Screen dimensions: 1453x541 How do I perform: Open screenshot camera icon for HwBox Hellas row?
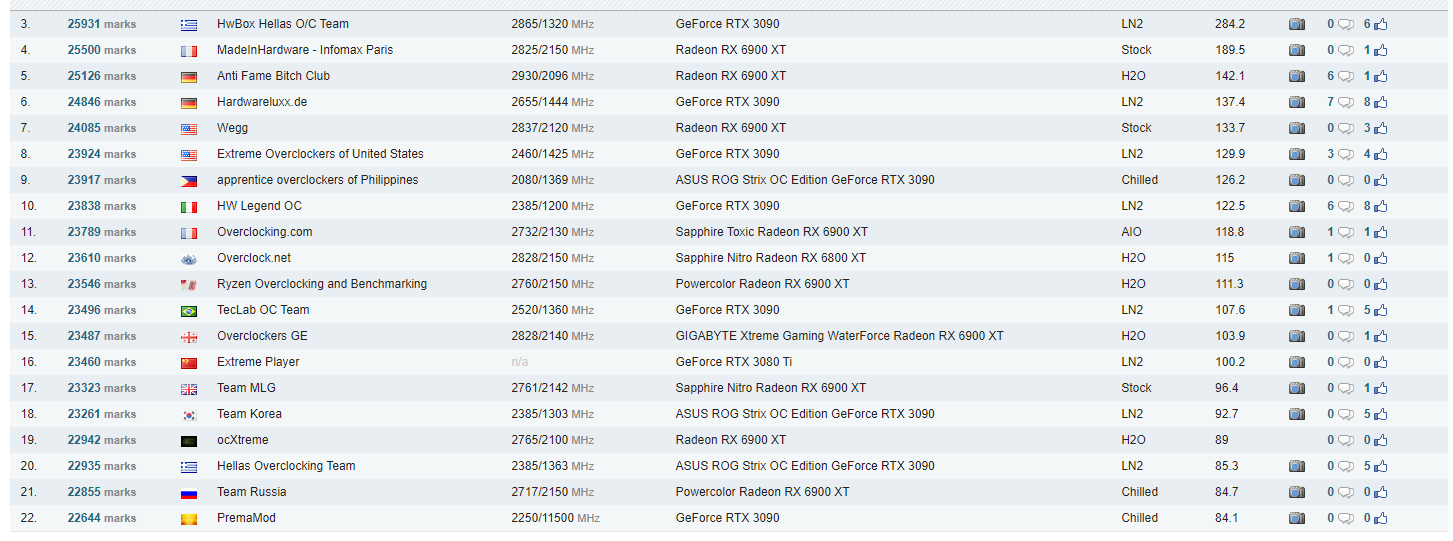1296,24
